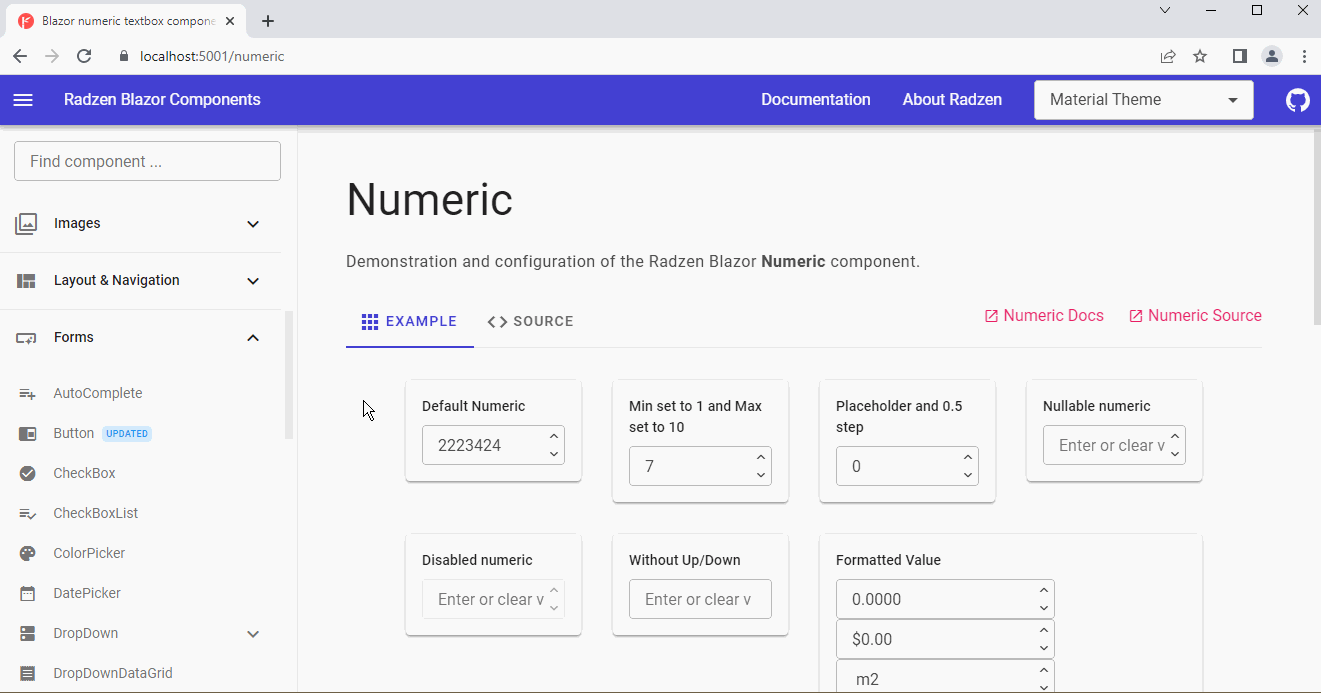Image resolution: width=1321 pixels, height=693 pixels.
Task: Click the ColorPicker palette icon
Action: (x=28, y=554)
